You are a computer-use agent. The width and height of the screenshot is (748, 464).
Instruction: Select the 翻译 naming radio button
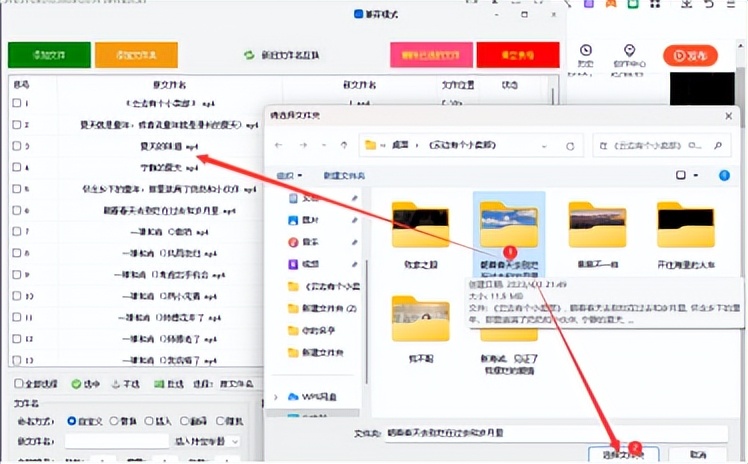(x=184, y=421)
